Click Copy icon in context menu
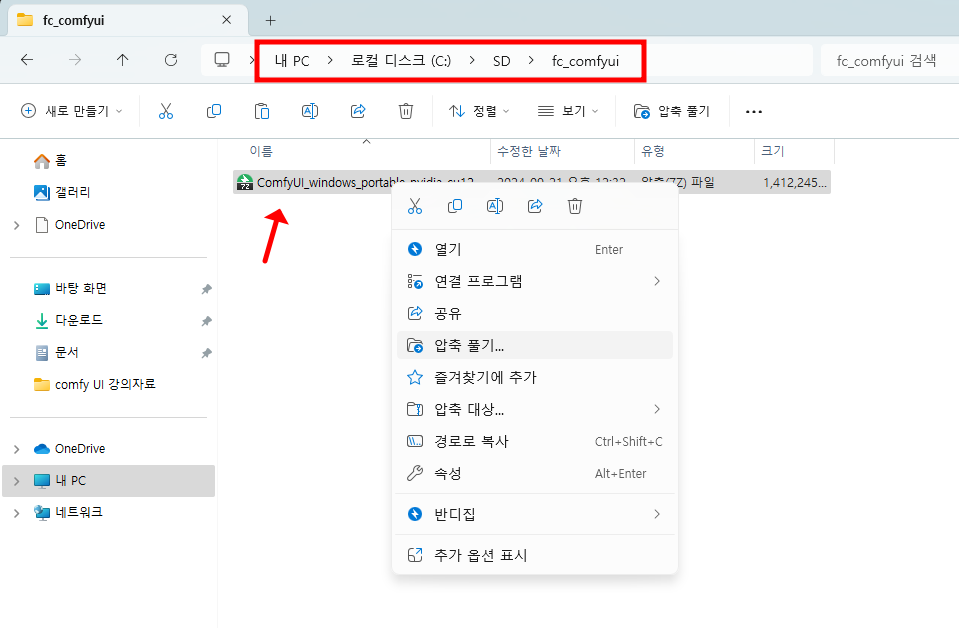 tap(454, 206)
